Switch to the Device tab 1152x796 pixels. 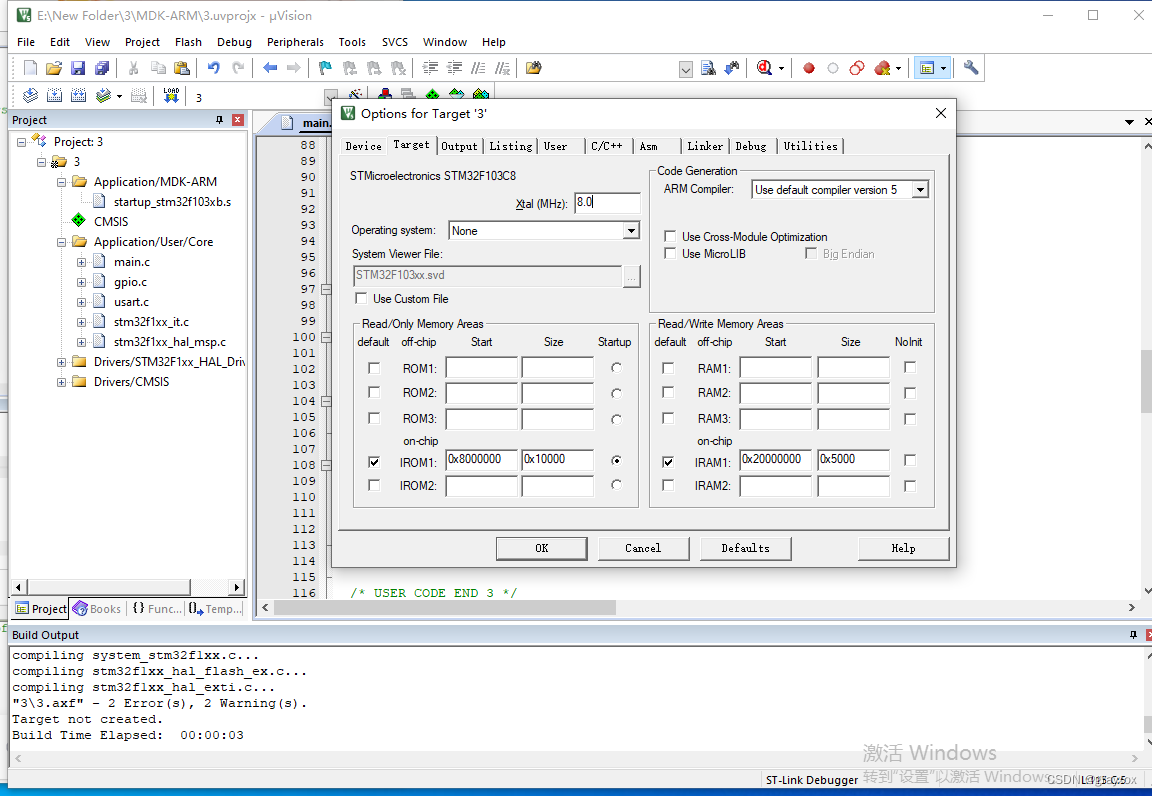point(364,146)
